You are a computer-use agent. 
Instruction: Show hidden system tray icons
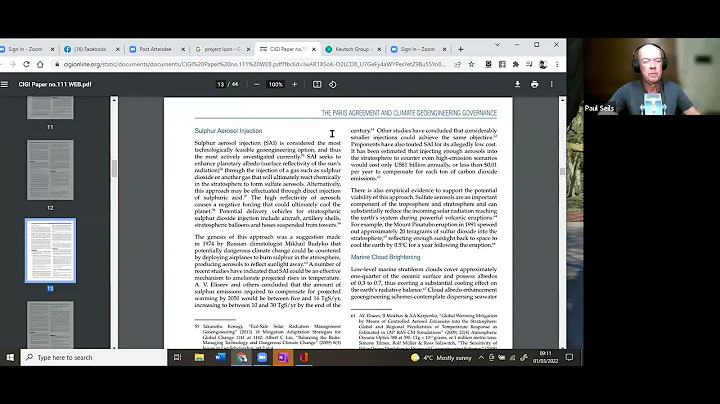pos(481,358)
